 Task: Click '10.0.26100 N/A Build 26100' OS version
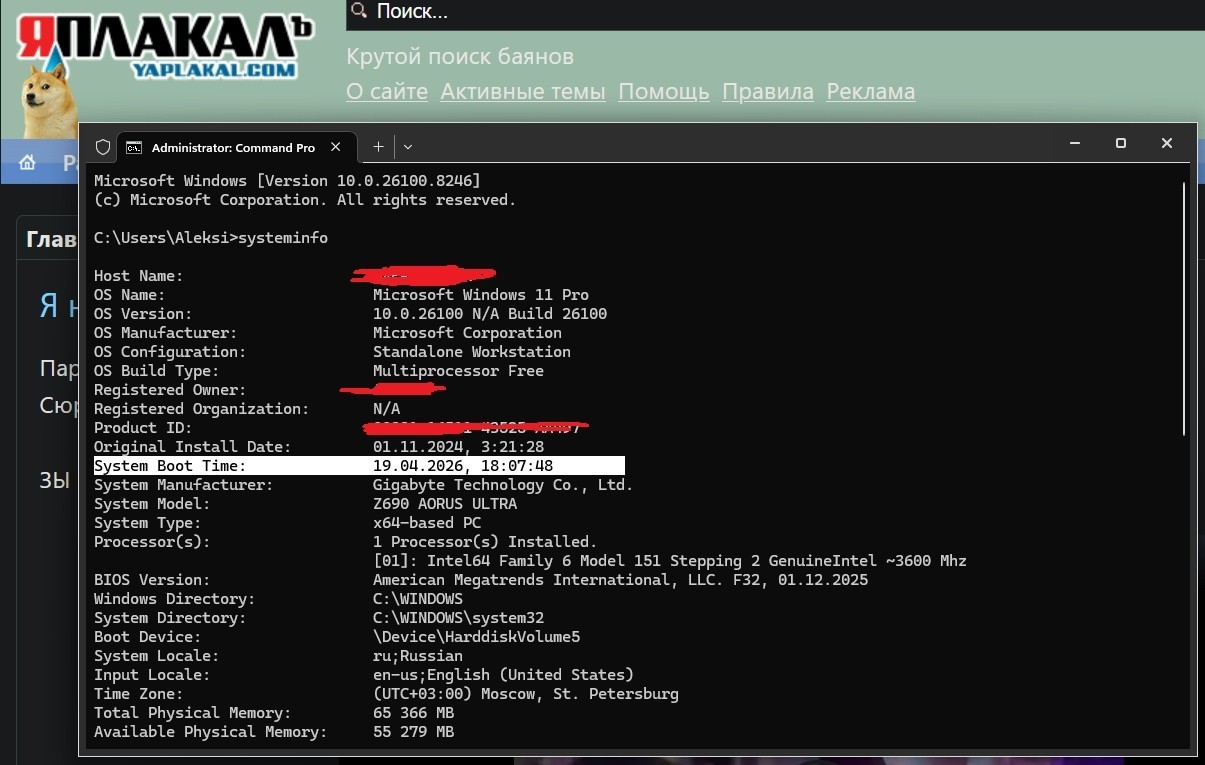tap(490, 314)
